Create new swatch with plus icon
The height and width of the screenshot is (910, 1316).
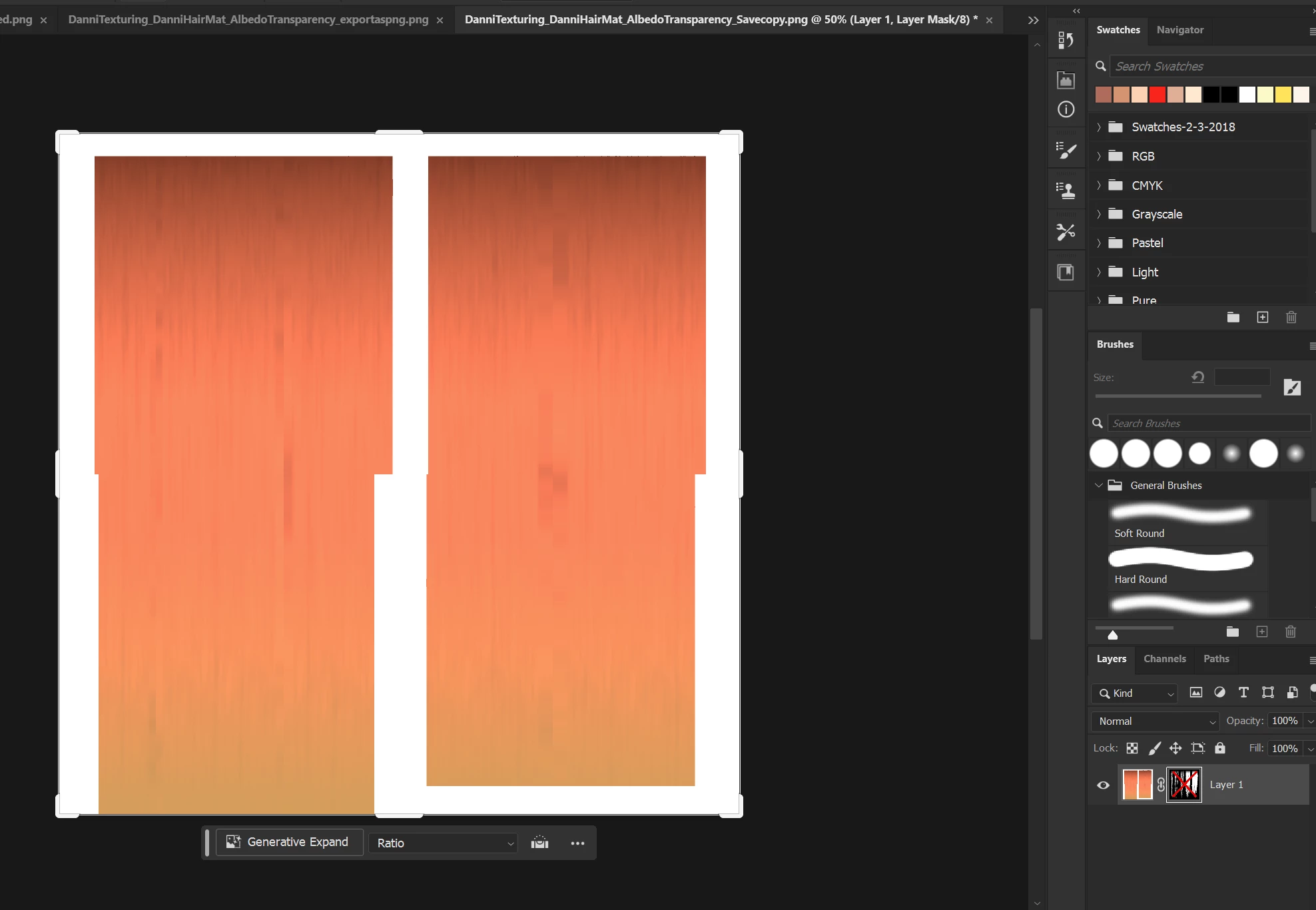(1262, 317)
